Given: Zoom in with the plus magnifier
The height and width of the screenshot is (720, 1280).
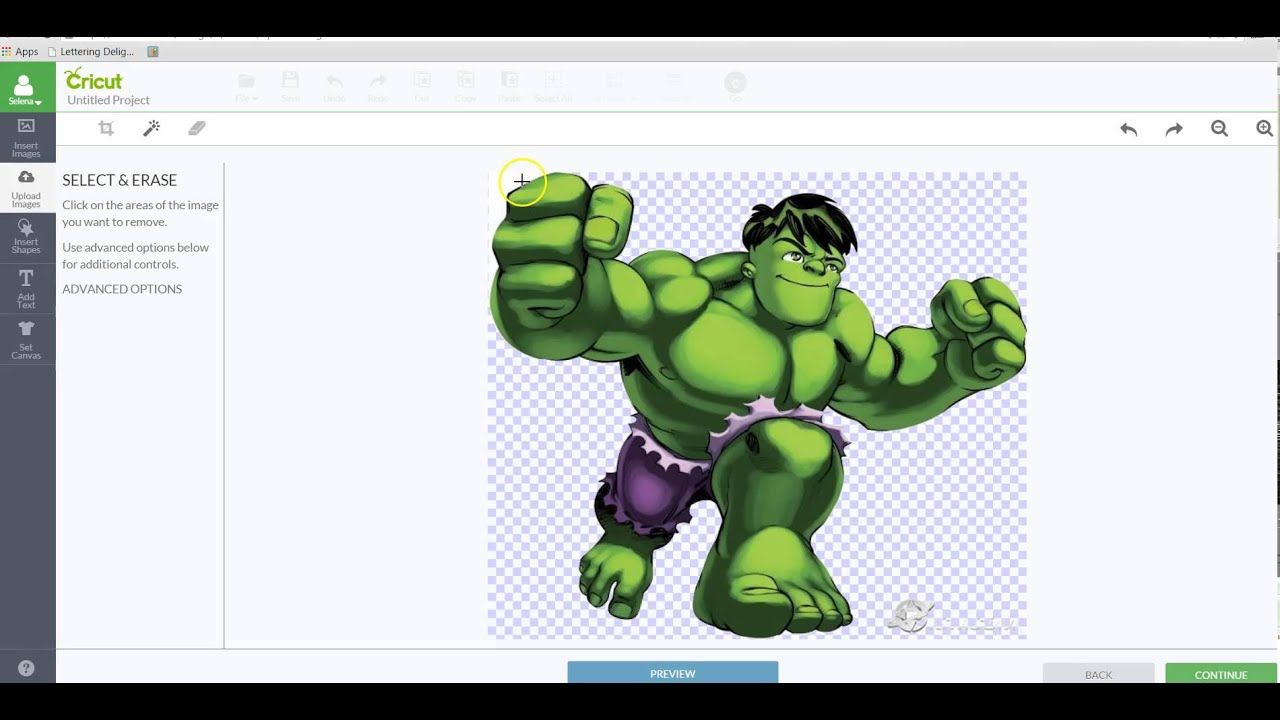Looking at the screenshot, I should [1265, 129].
